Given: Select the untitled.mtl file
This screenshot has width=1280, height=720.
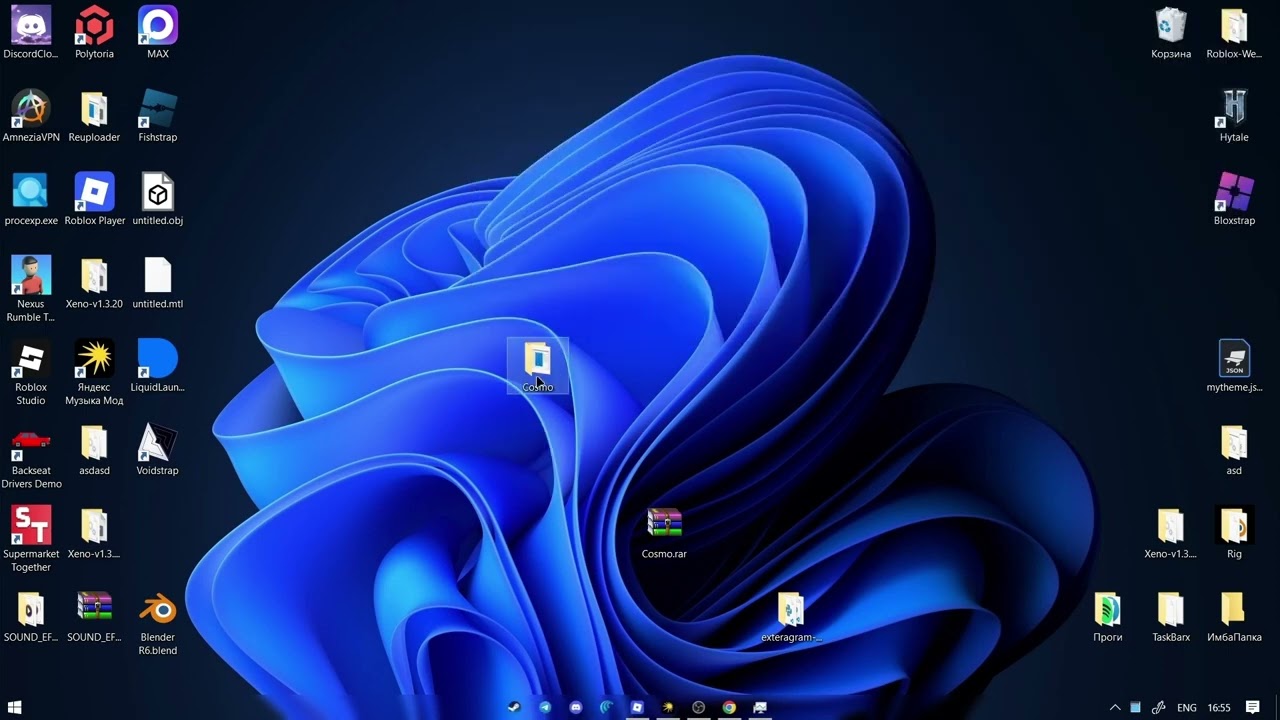Looking at the screenshot, I should (158, 283).
